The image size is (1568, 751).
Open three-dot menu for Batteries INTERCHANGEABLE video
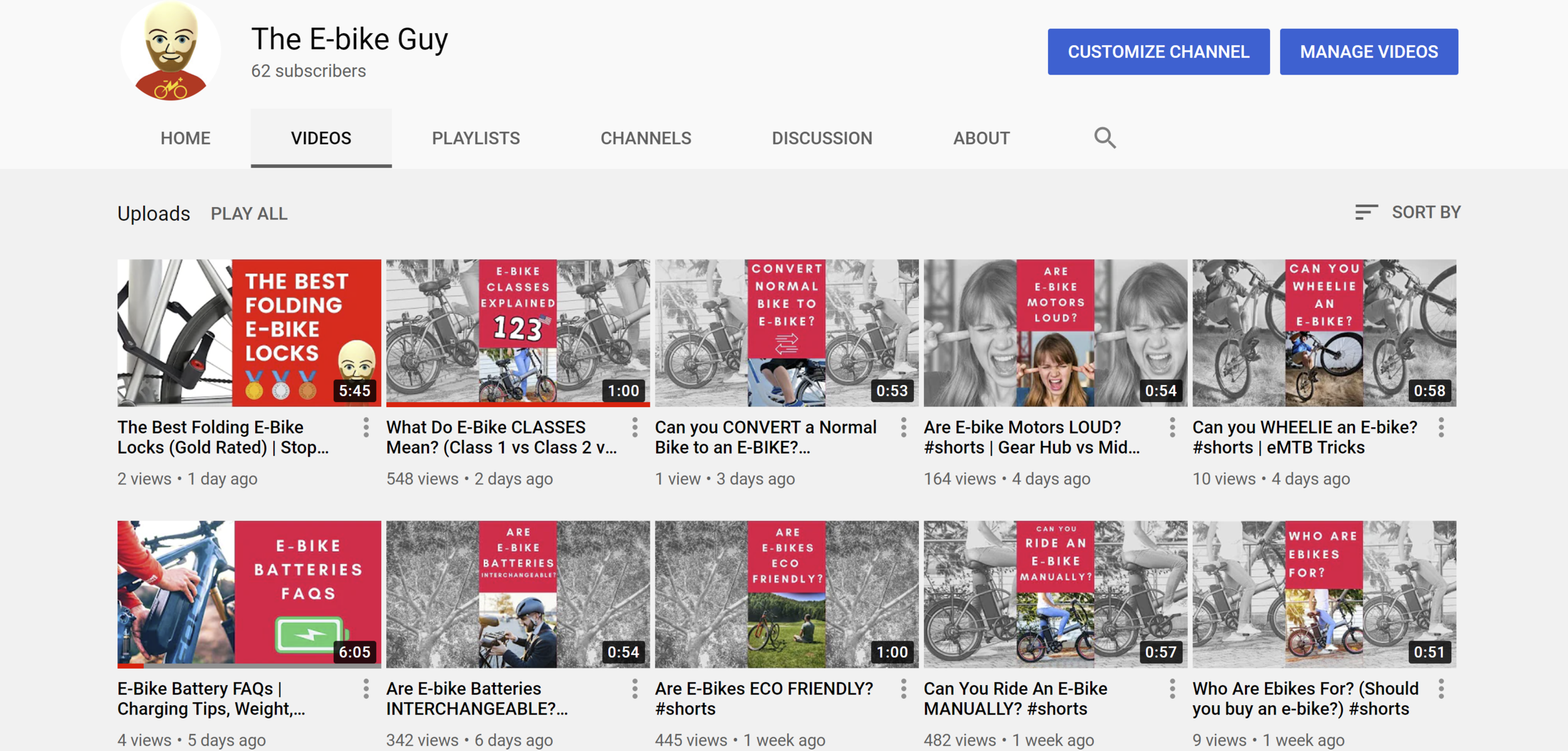pyautogui.click(x=635, y=689)
